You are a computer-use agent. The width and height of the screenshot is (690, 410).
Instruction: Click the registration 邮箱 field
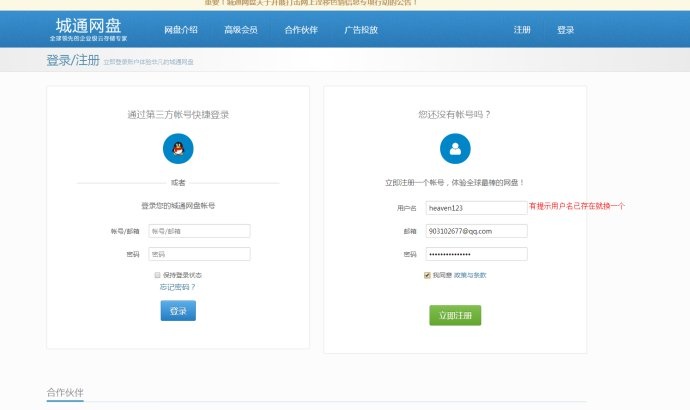(x=475, y=230)
